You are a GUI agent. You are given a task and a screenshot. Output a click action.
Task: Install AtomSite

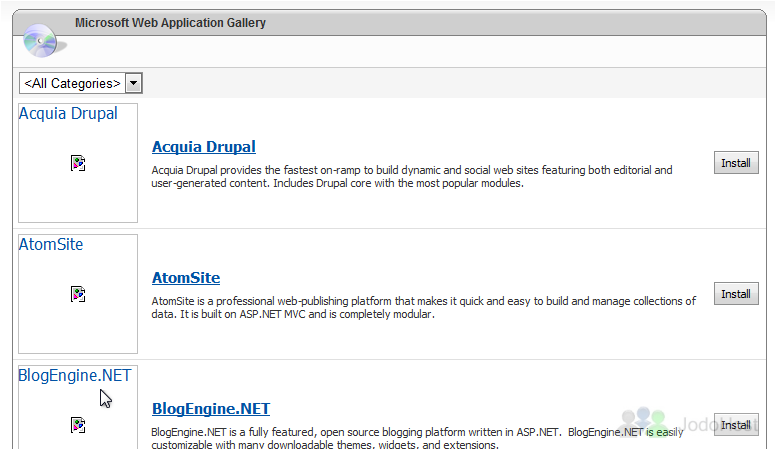pos(736,294)
